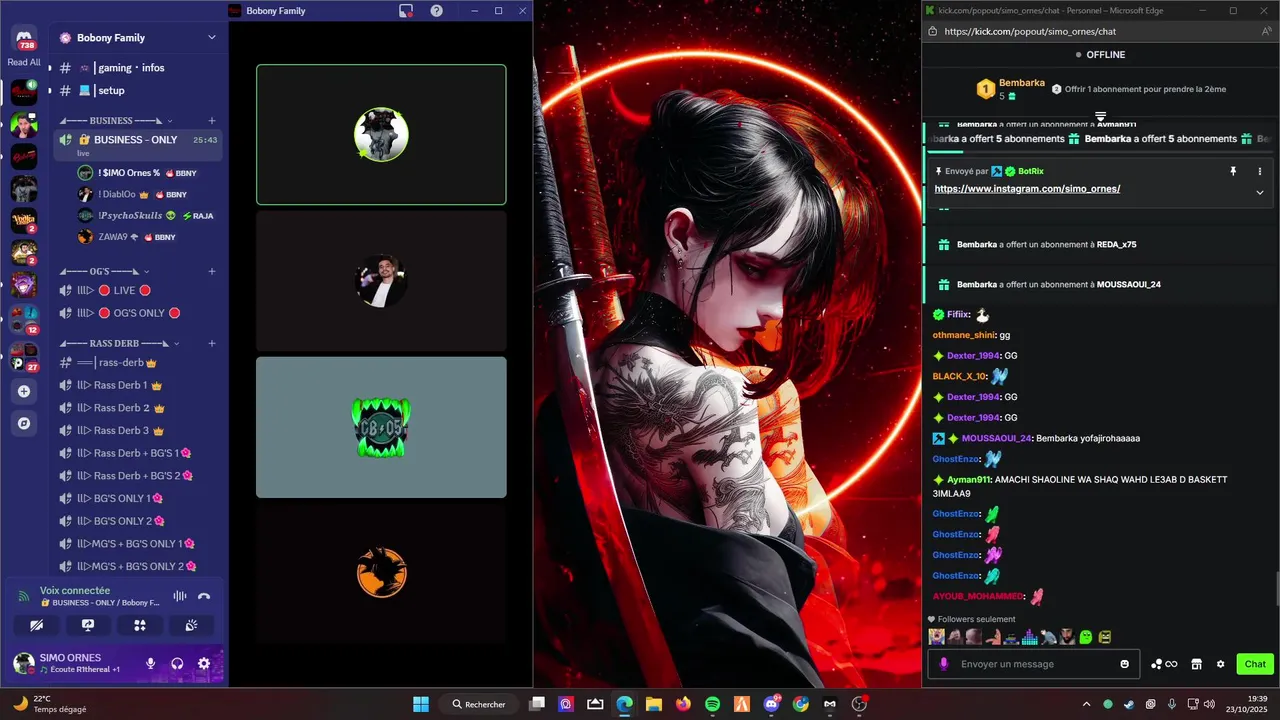The height and width of the screenshot is (720, 1280).
Task: Open the Discord soundboard icon
Action: coord(191,625)
